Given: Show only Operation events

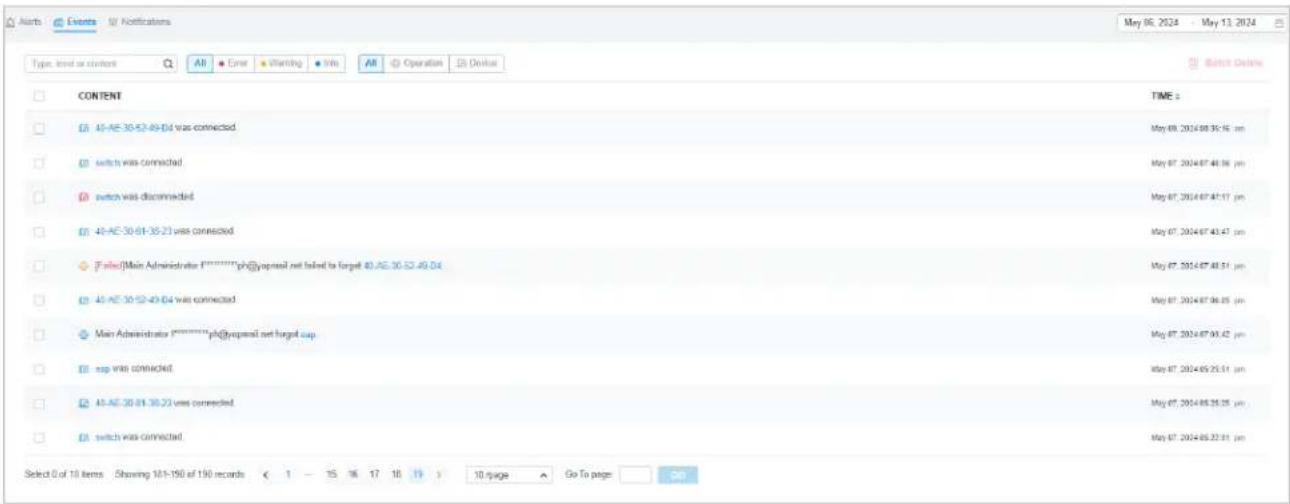Looking at the screenshot, I should point(415,63).
